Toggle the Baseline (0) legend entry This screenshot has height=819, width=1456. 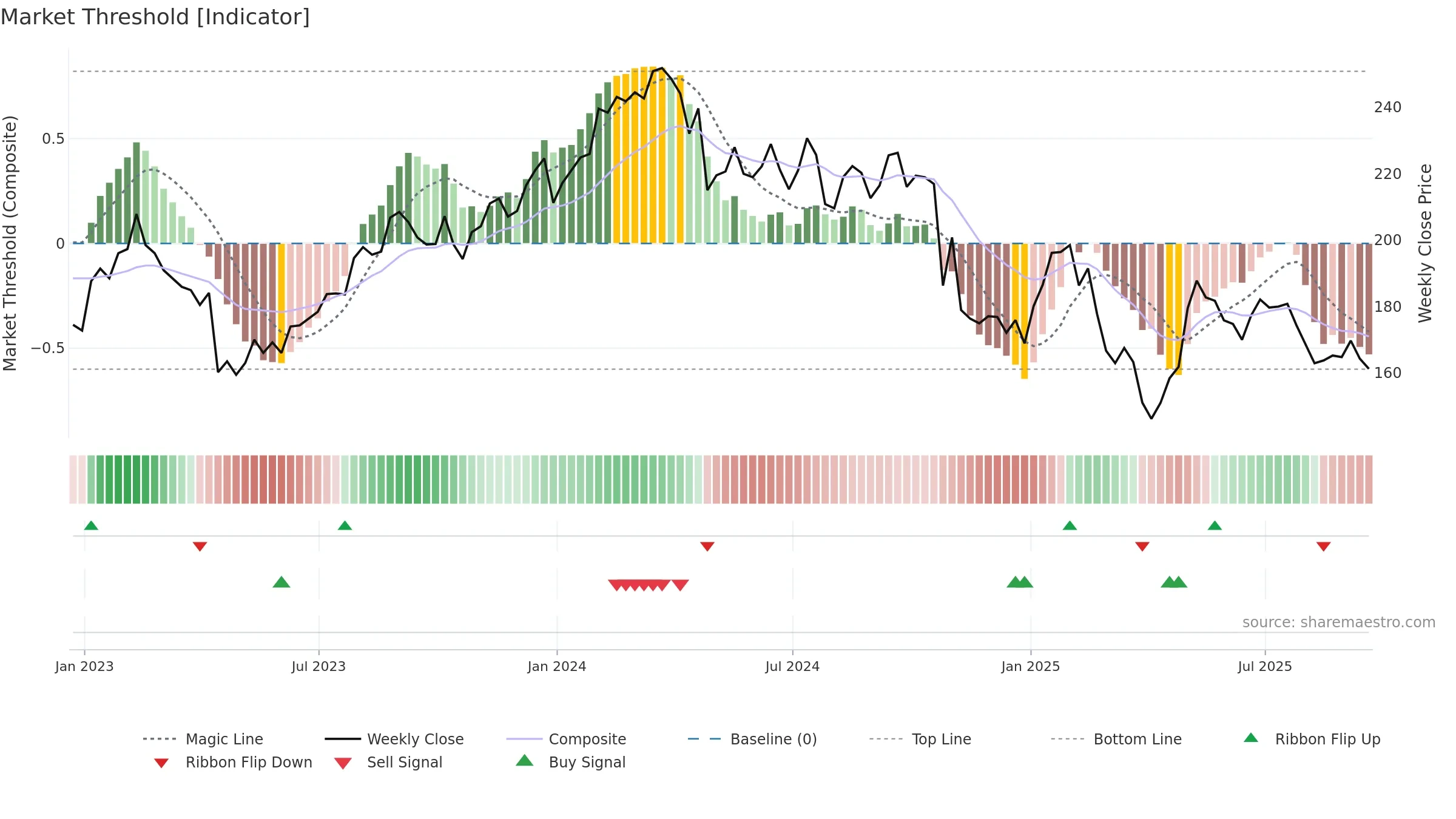click(752, 739)
